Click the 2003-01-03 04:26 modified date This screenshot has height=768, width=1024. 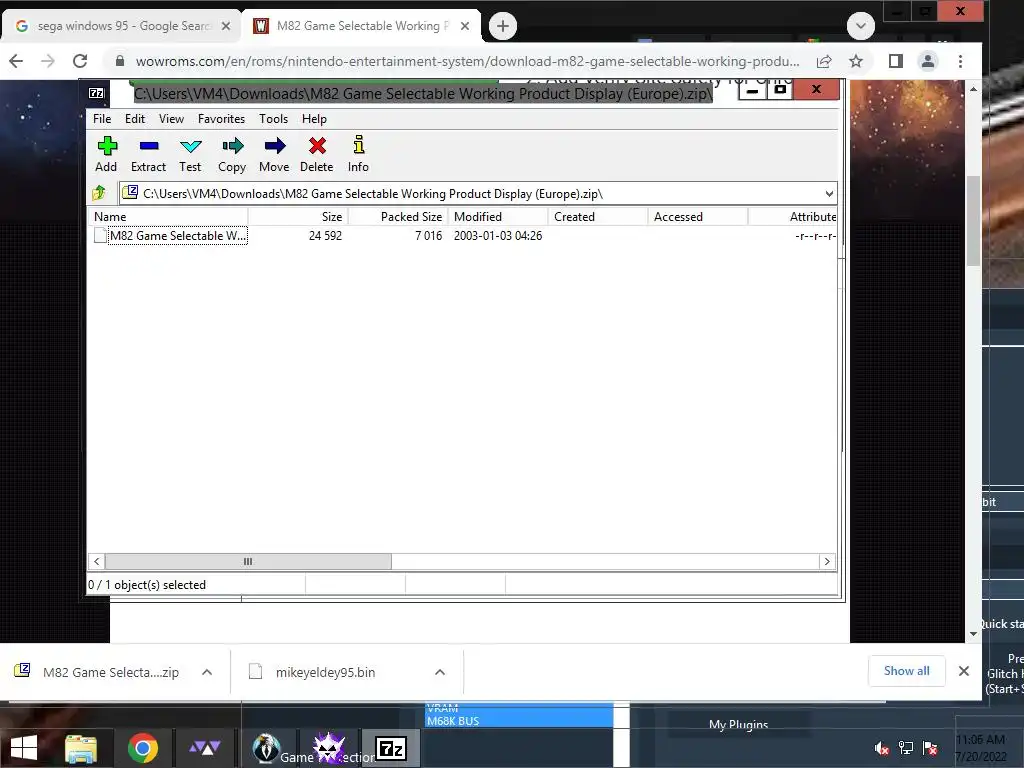tap(498, 236)
